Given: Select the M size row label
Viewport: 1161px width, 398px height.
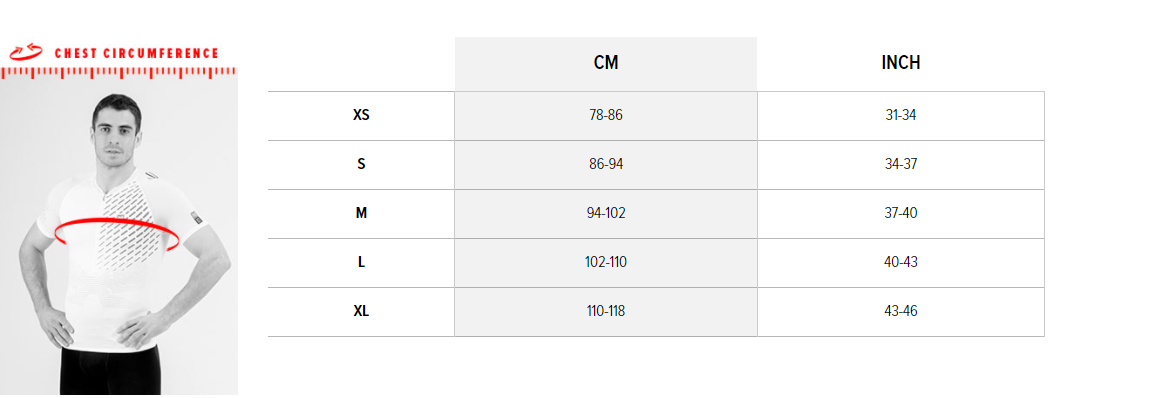Looking at the screenshot, I should (361, 213).
